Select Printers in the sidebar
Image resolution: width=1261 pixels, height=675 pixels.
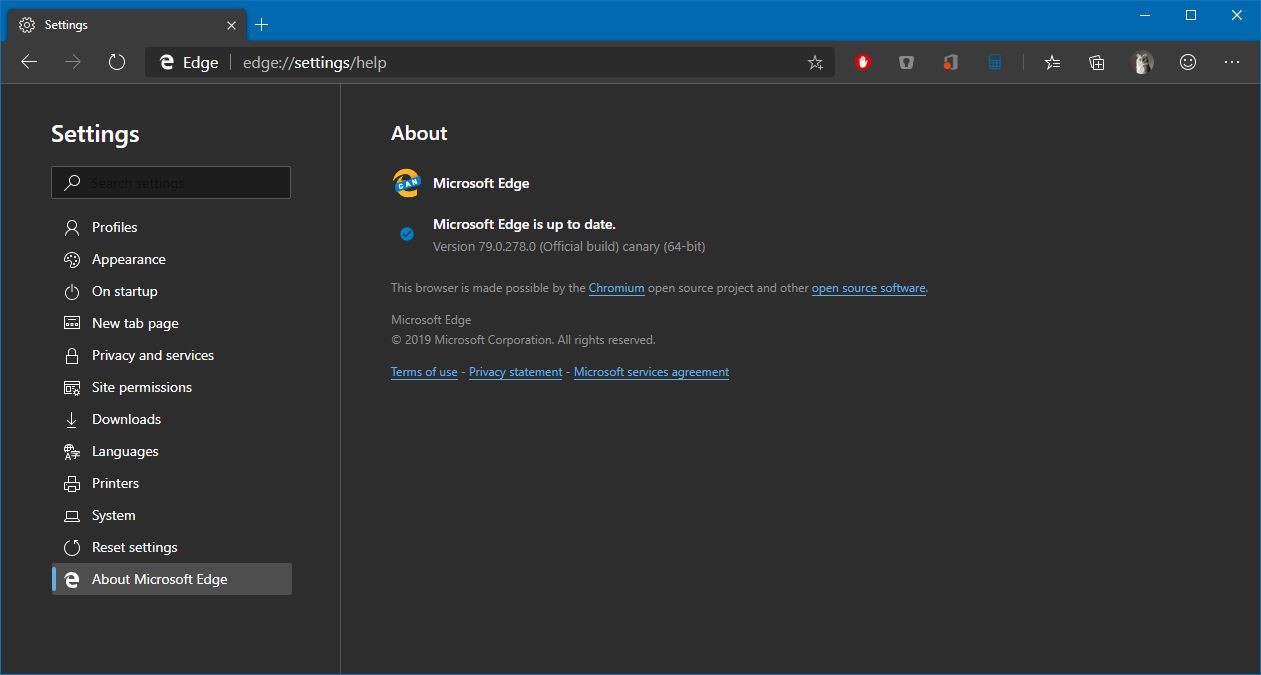[172, 483]
